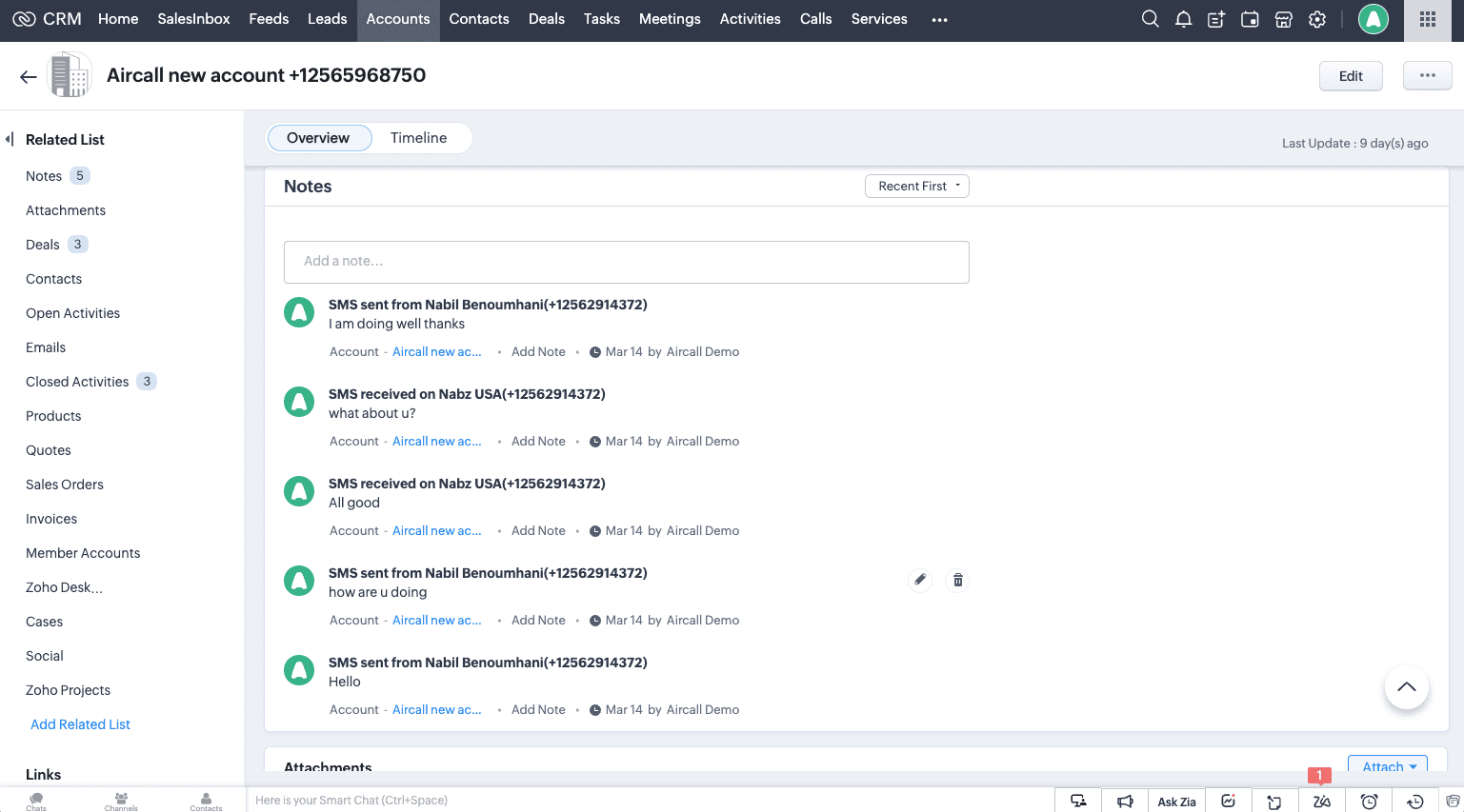Open the apps grid launcher
Image resolution: width=1464 pixels, height=812 pixels.
(1427, 19)
